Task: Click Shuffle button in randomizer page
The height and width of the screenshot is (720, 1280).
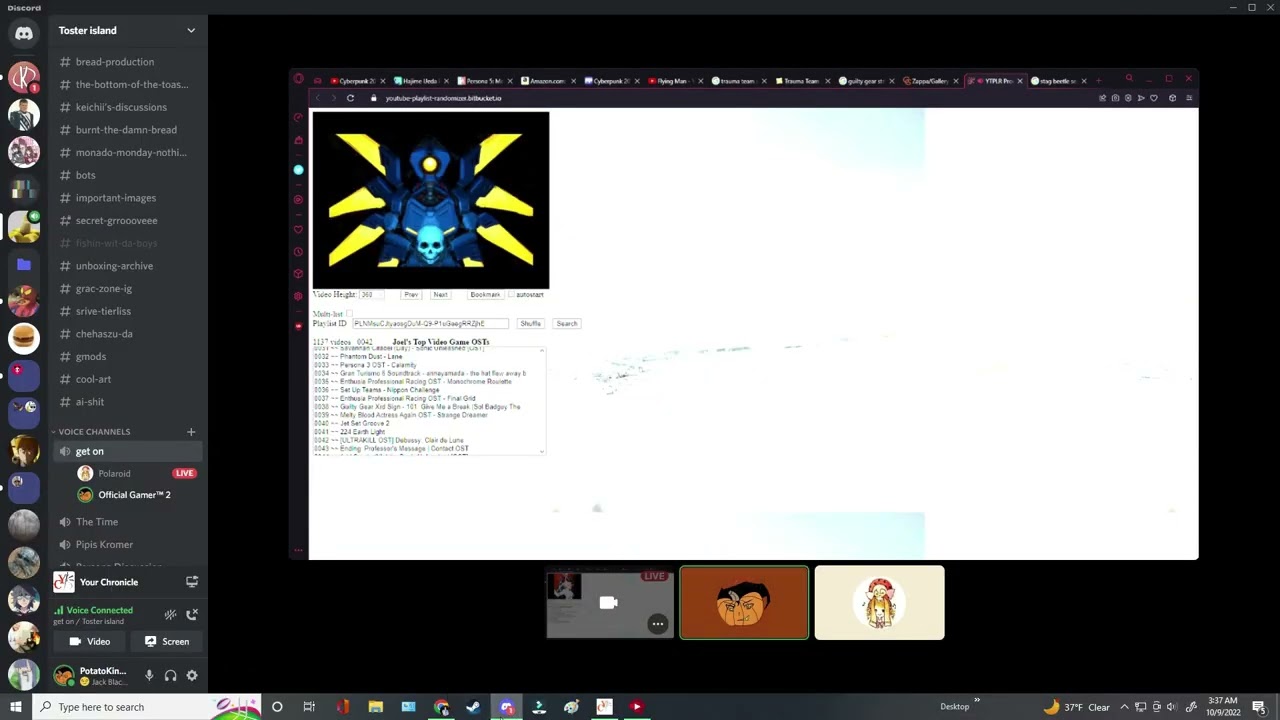Action: pyautogui.click(x=530, y=324)
